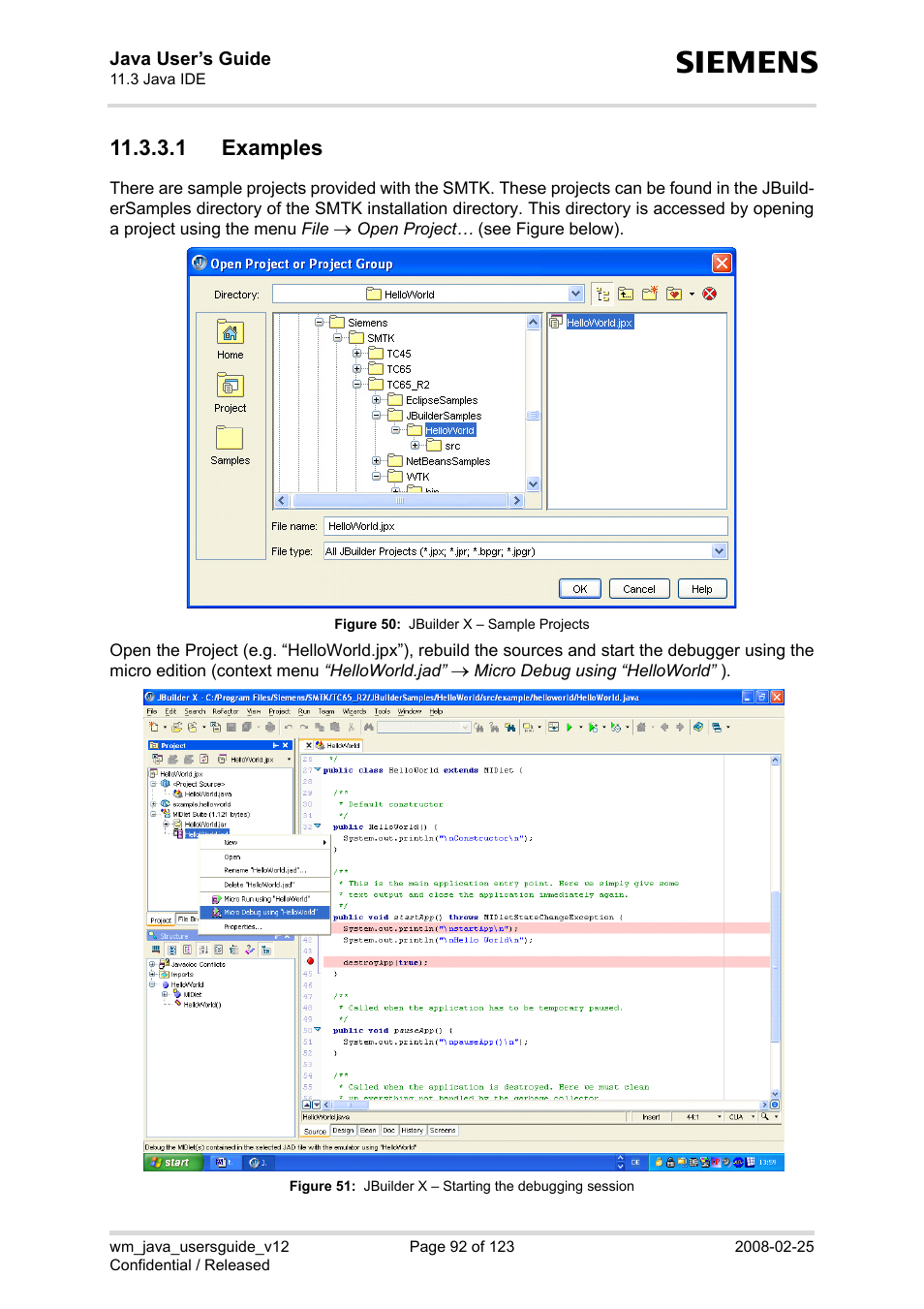Click the taskbar clock showing 13:59
The height and width of the screenshot is (1309, 924).
[767, 1163]
